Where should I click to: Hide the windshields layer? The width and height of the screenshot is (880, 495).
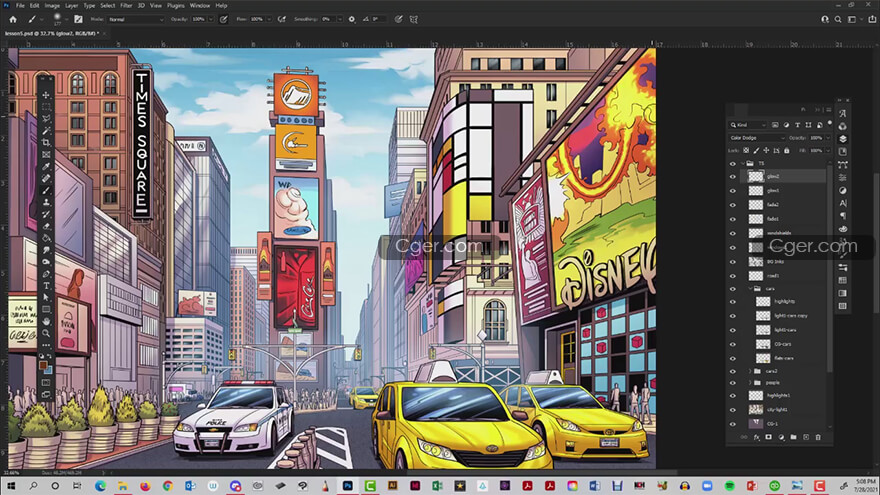point(732,233)
